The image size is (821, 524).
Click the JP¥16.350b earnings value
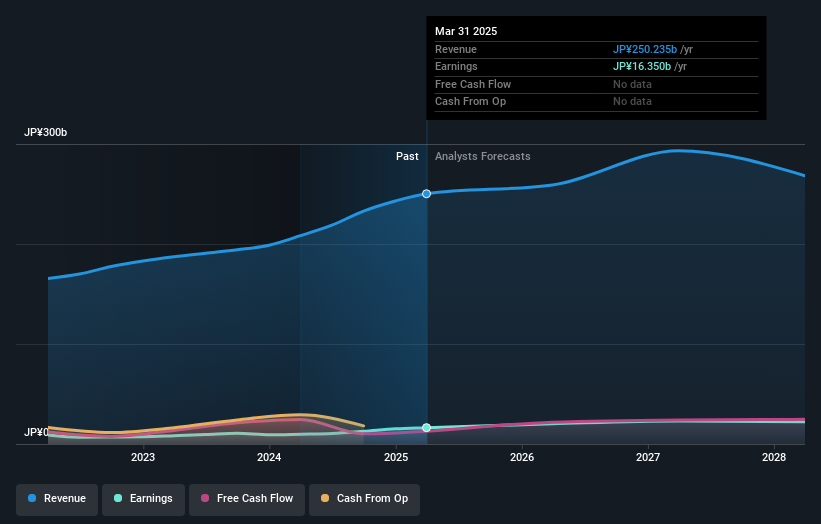coord(642,66)
